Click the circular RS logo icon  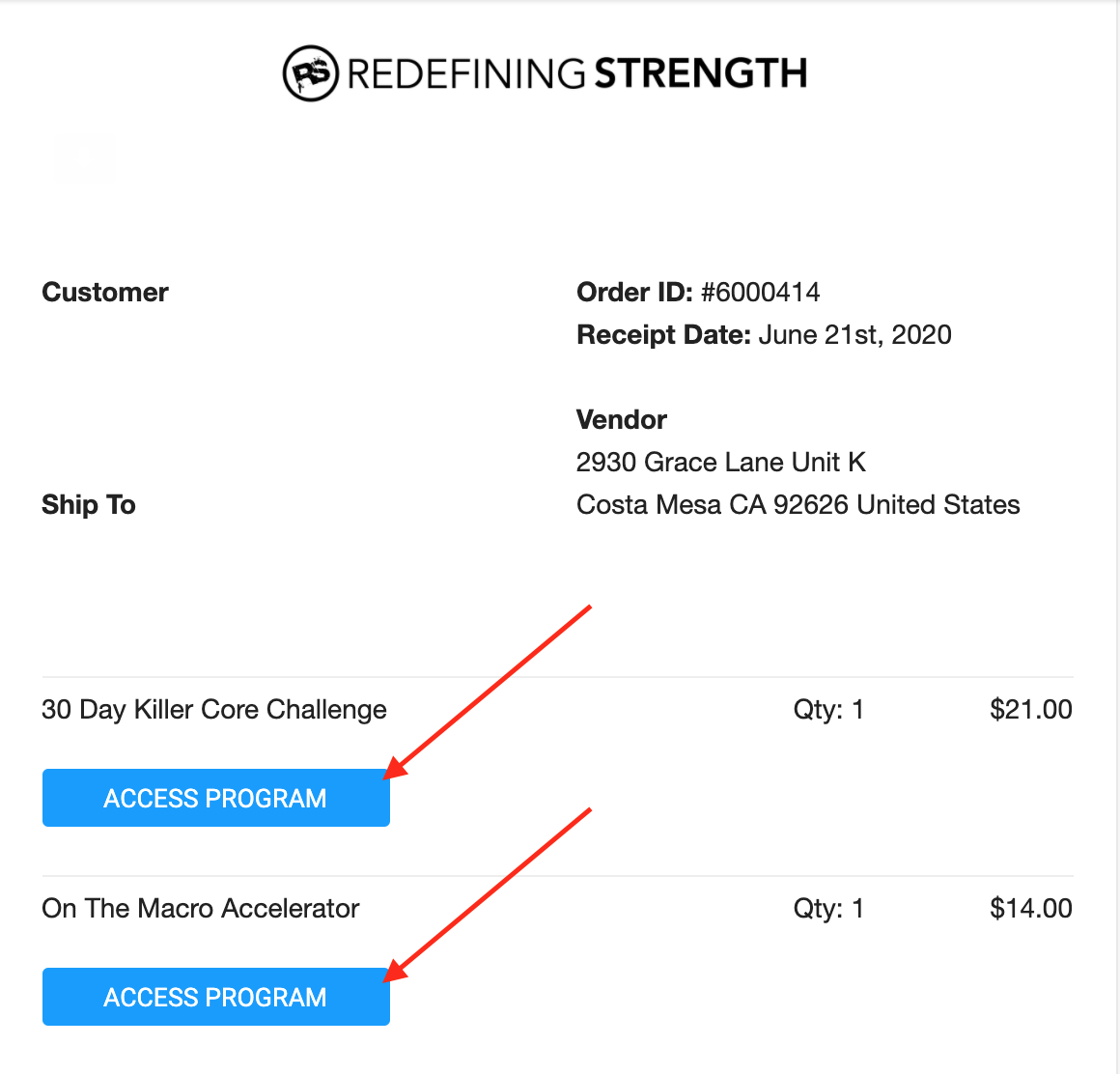click(x=310, y=73)
